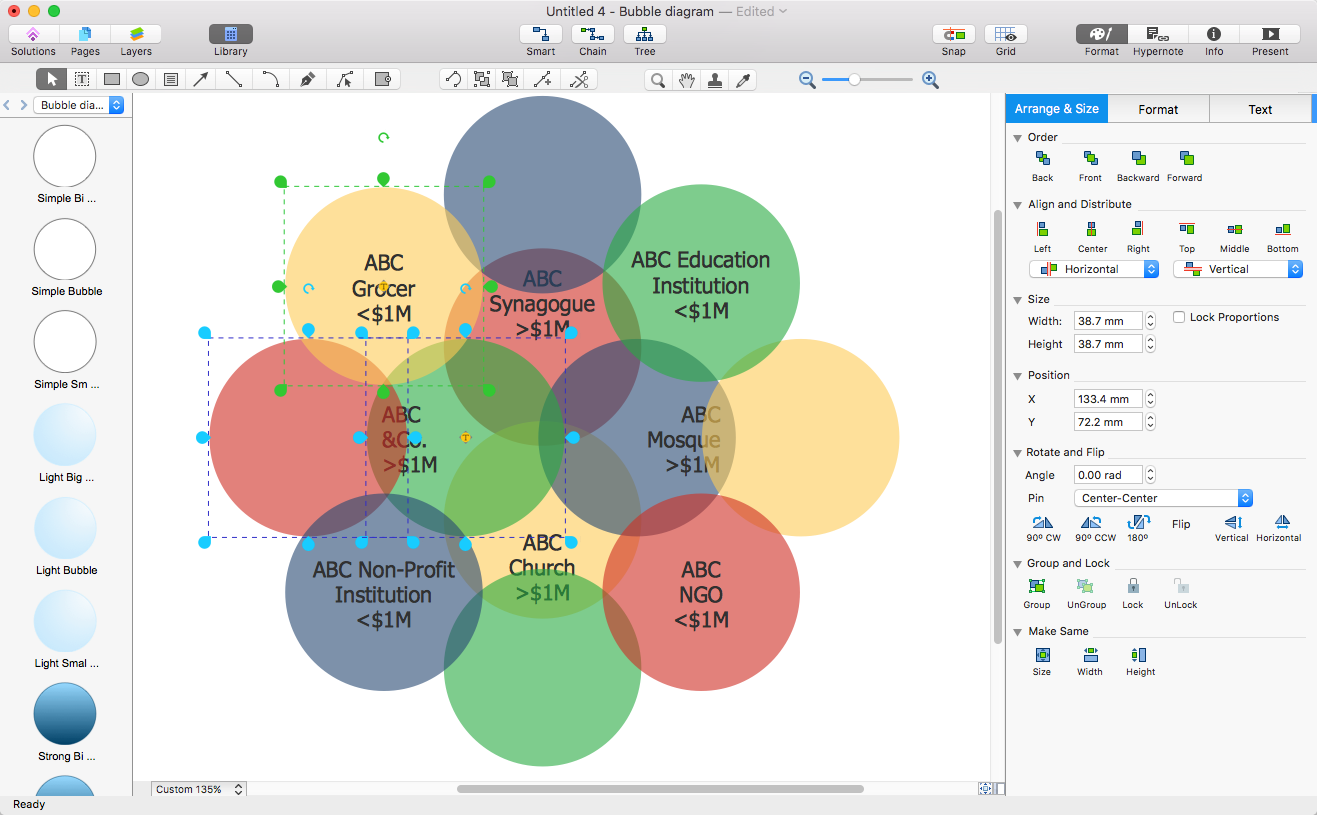Open the Library panel icon
Image resolution: width=1317 pixels, height=815 pixels.
click(230, 35)
